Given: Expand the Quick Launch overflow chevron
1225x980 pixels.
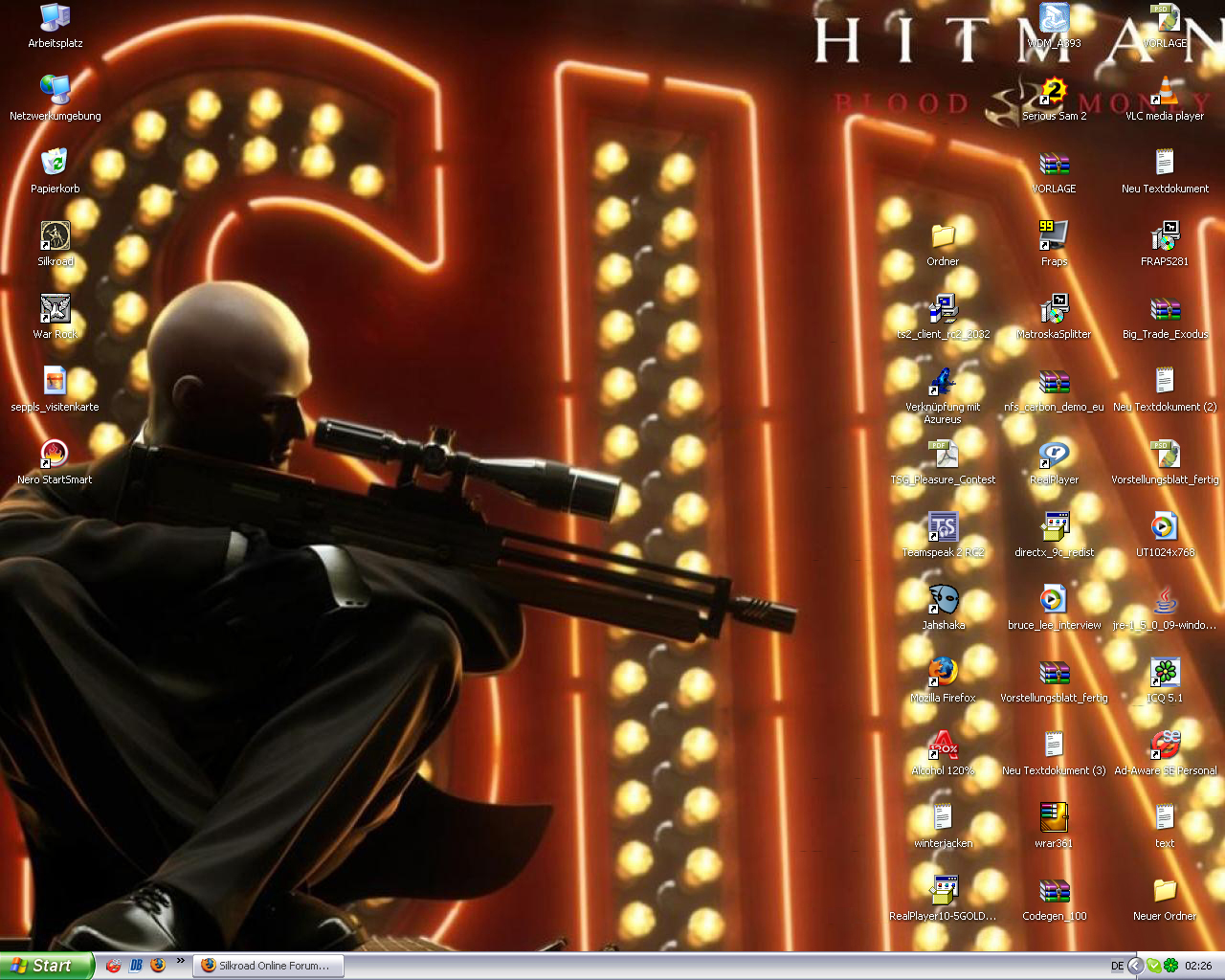Looking at the screenshot, I should click(180, 962).
